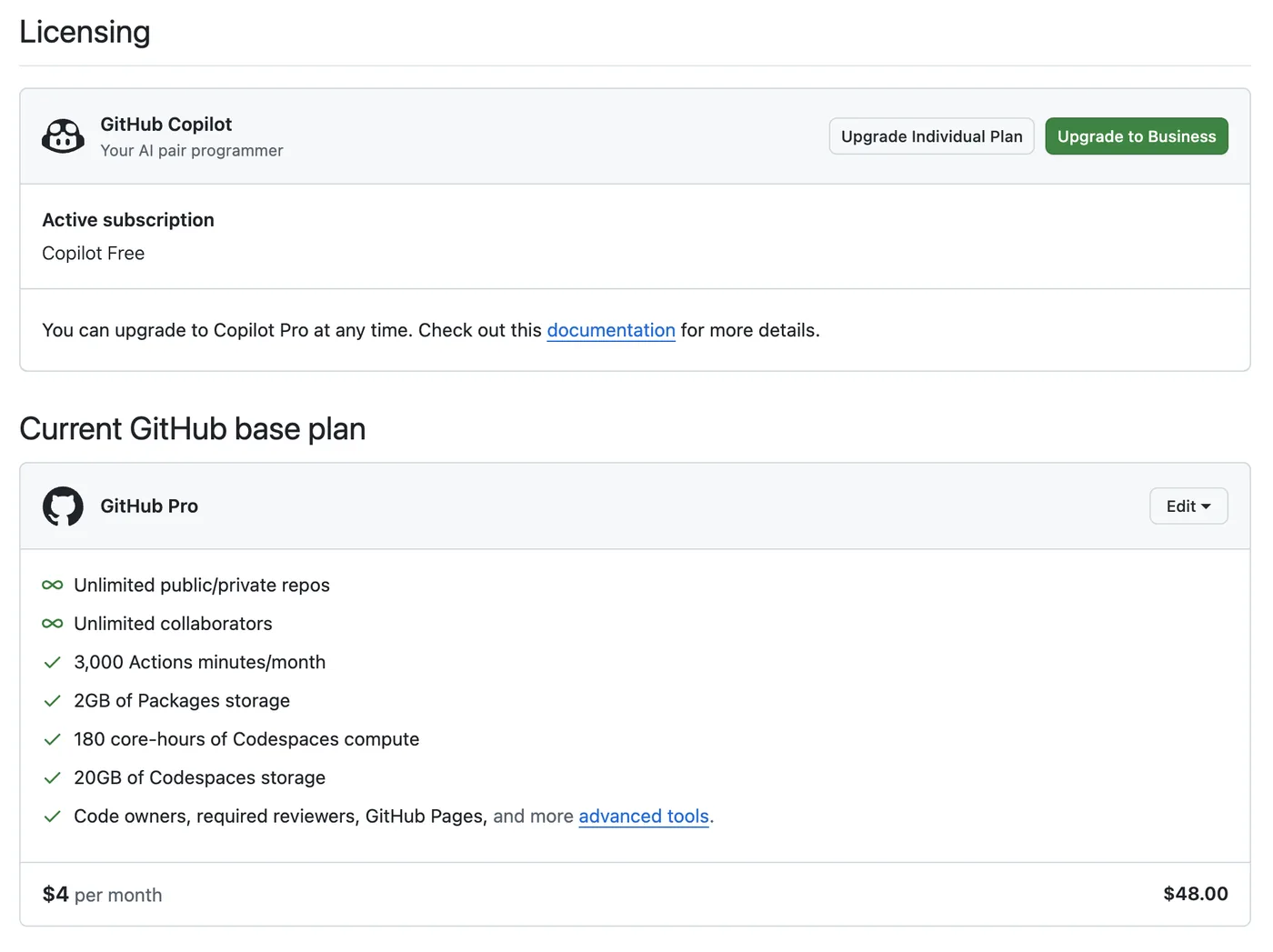
Task: Click the GitHub Pro plan name
Action: pos(149,506)
